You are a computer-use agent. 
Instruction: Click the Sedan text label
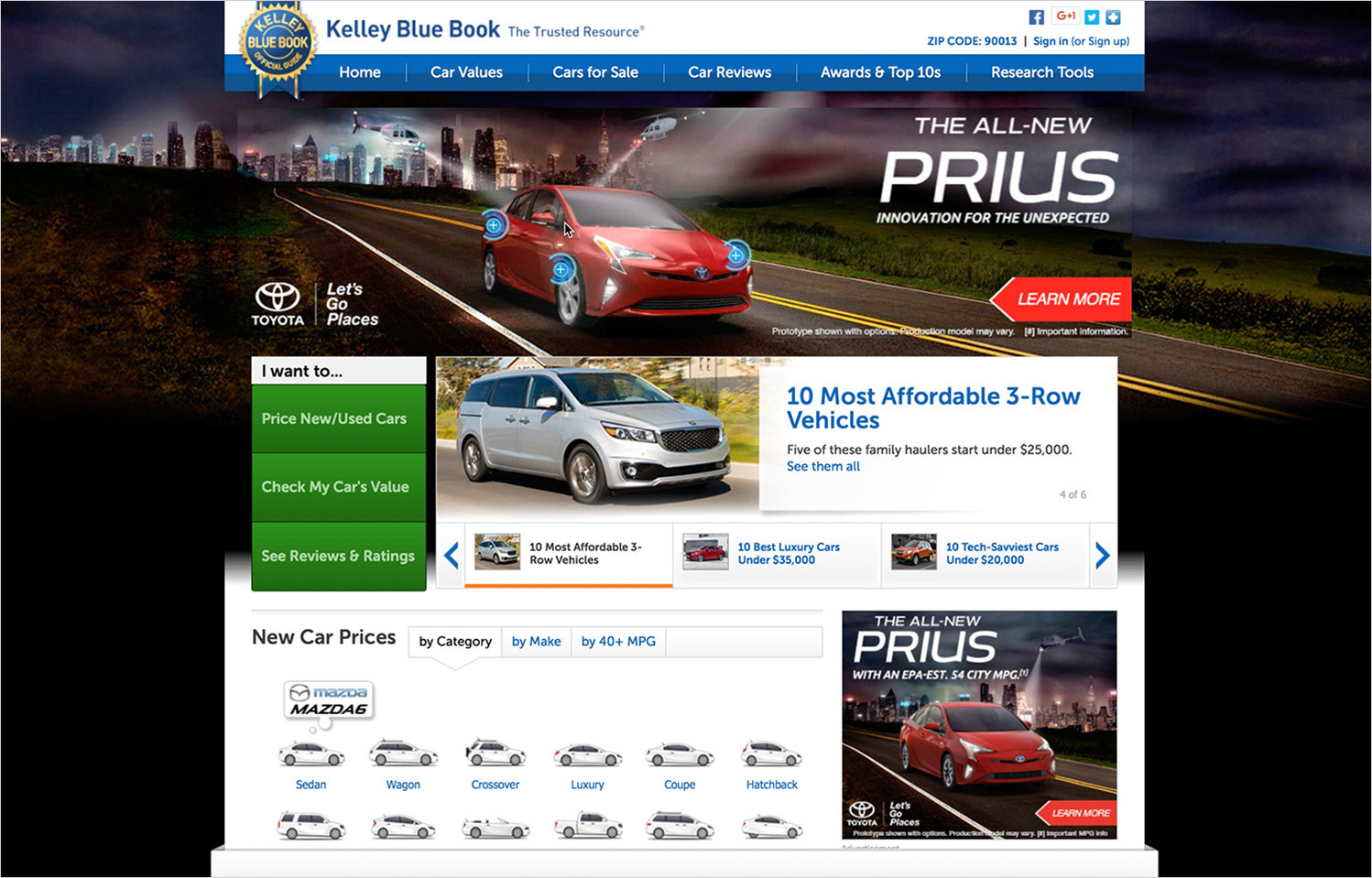click(311, 785)
